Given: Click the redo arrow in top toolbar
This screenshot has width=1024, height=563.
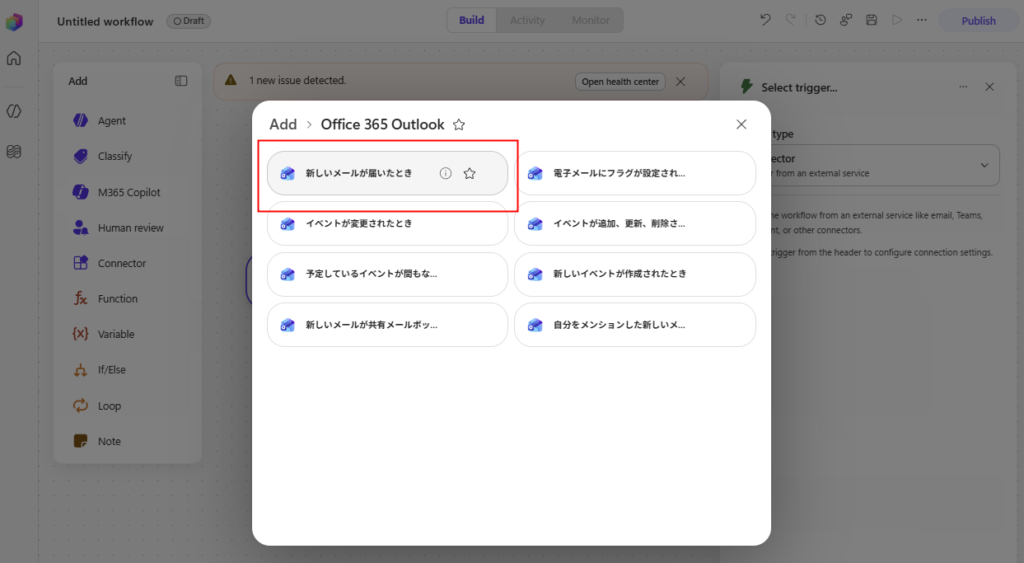Looking at the screenshot, I should (790, 20).
